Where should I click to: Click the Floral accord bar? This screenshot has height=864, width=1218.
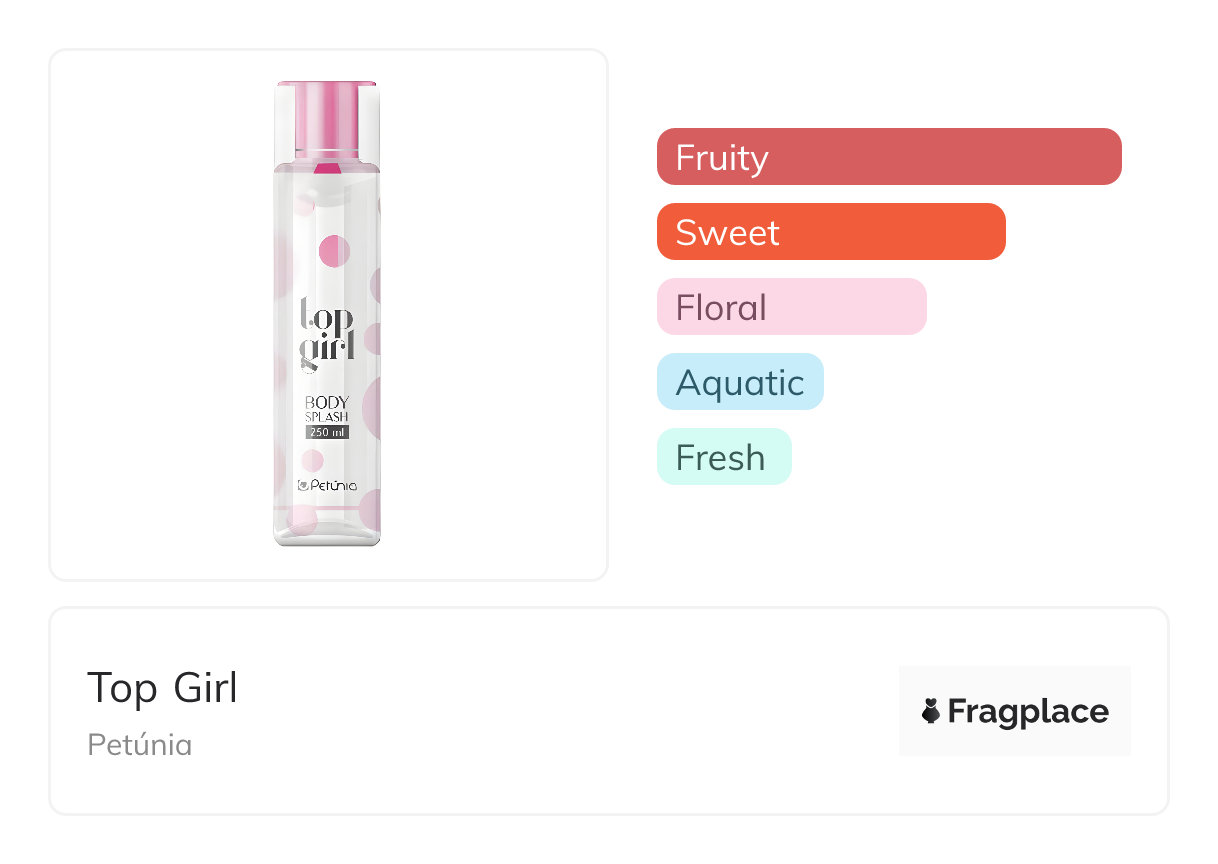791,307
